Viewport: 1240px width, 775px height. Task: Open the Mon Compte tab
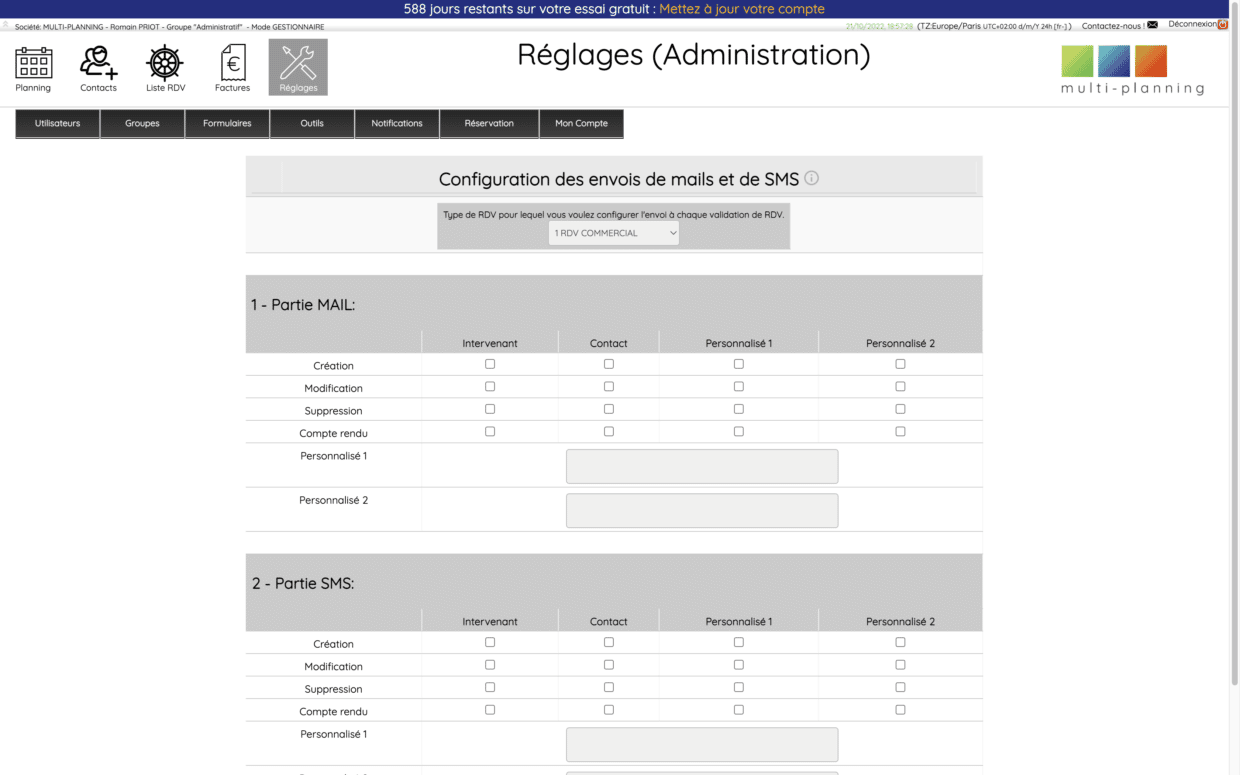coord(581,124)
